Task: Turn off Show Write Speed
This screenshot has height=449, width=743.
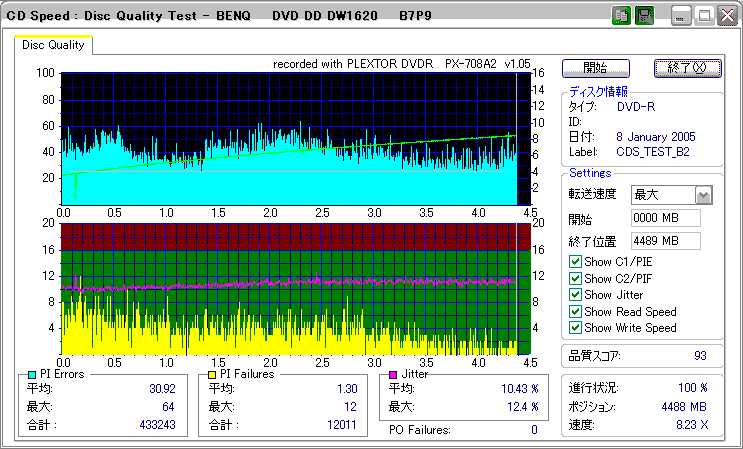Action: coord(575,328)
